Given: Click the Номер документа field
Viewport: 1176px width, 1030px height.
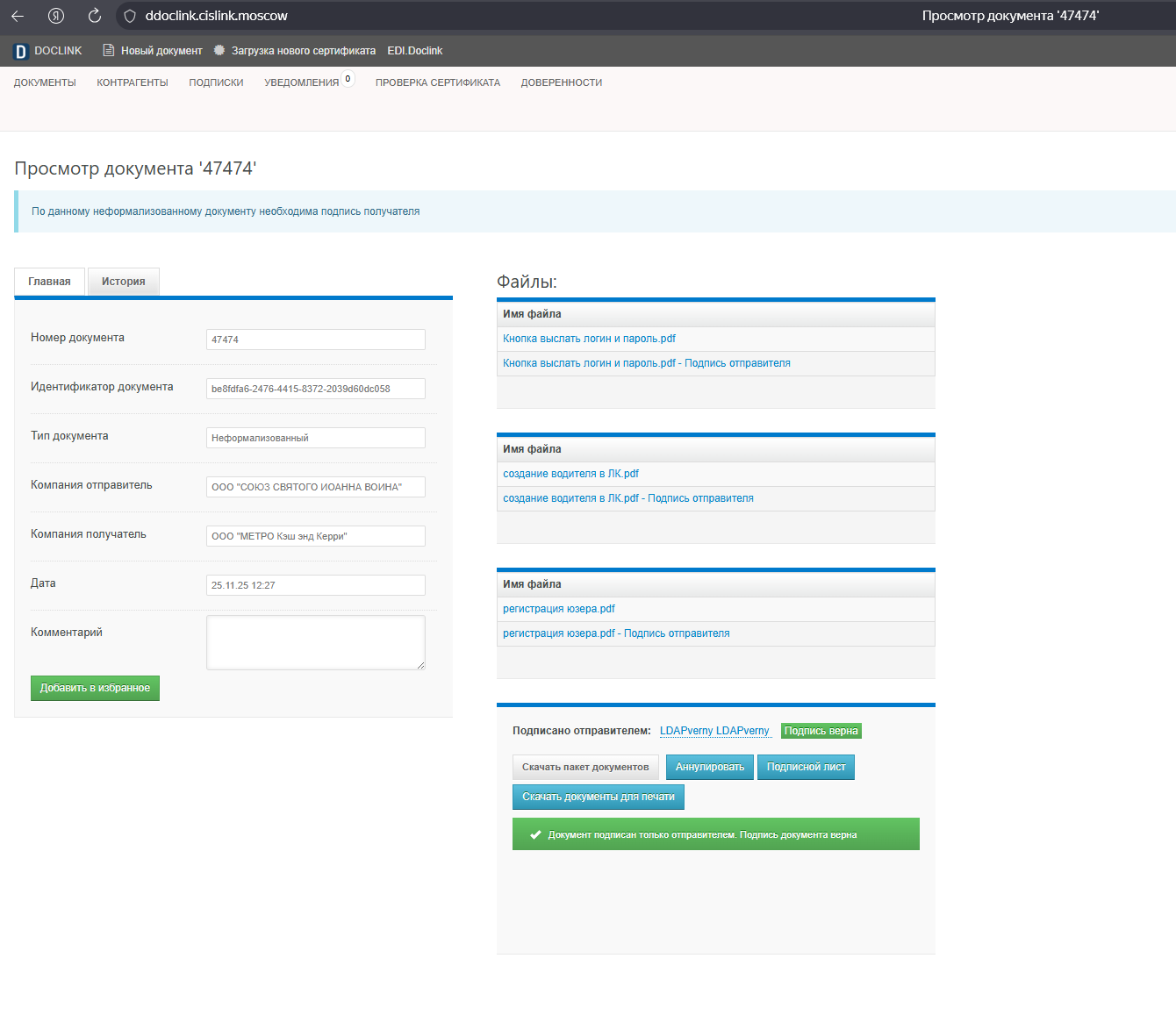Looking at the screenshot, I should click(316, 340).
